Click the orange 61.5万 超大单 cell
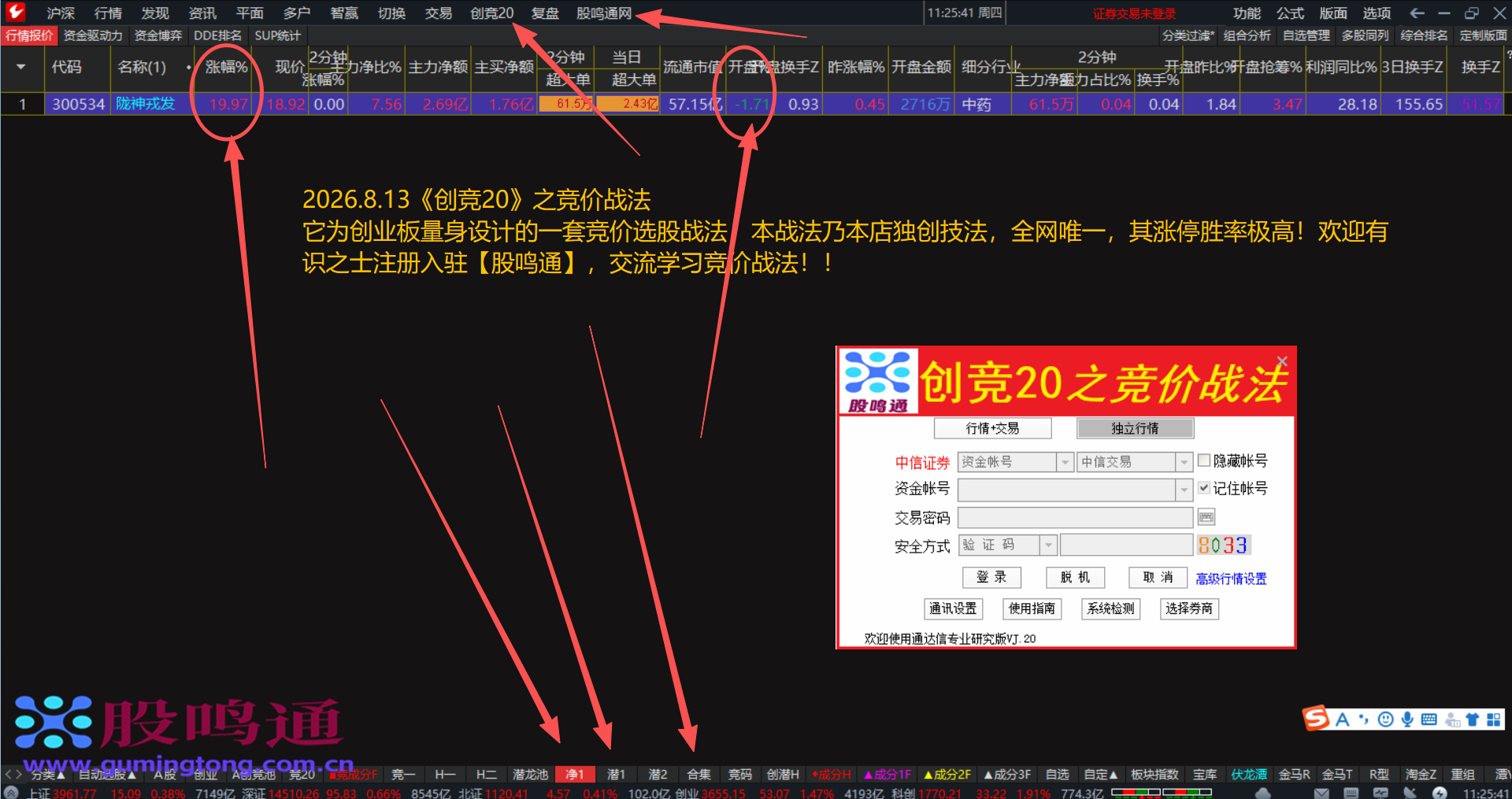The image size is (1512, 799). point(566,104)
